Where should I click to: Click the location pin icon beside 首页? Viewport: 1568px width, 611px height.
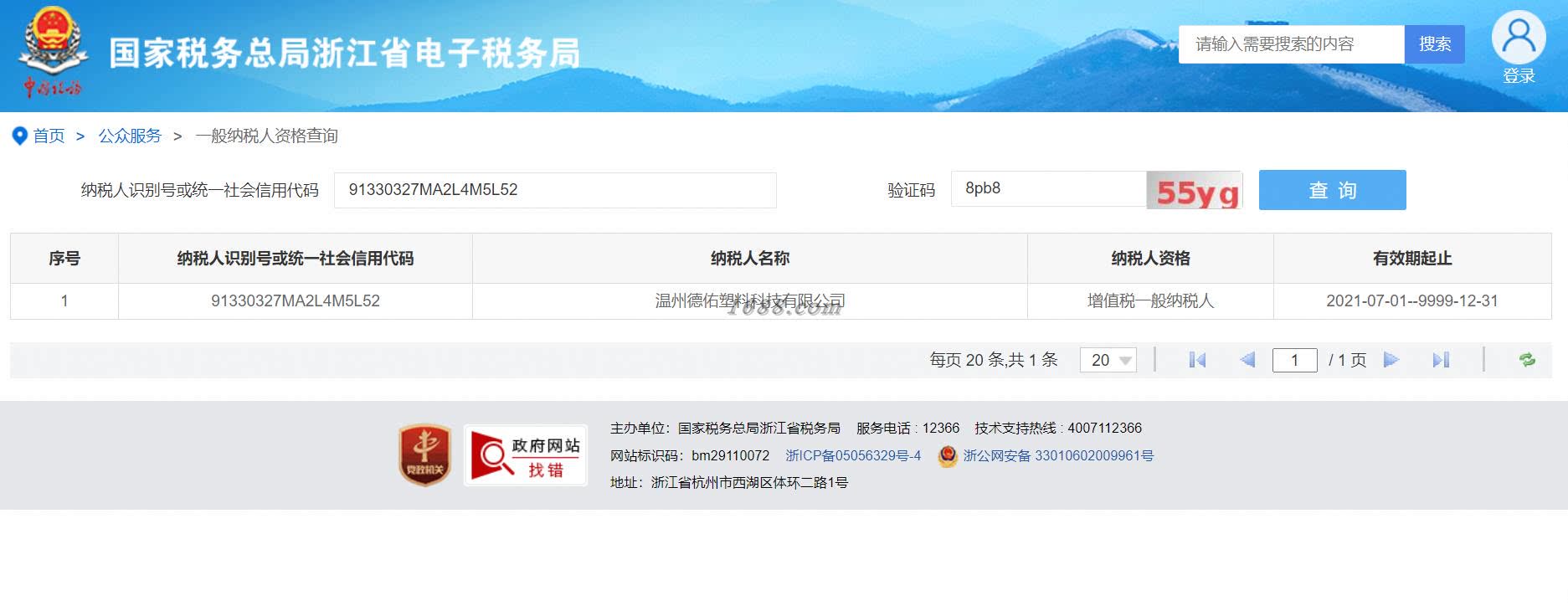coord(20,136)
